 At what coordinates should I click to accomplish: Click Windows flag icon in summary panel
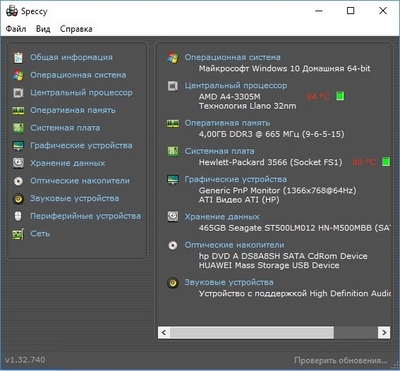[173, 57]
